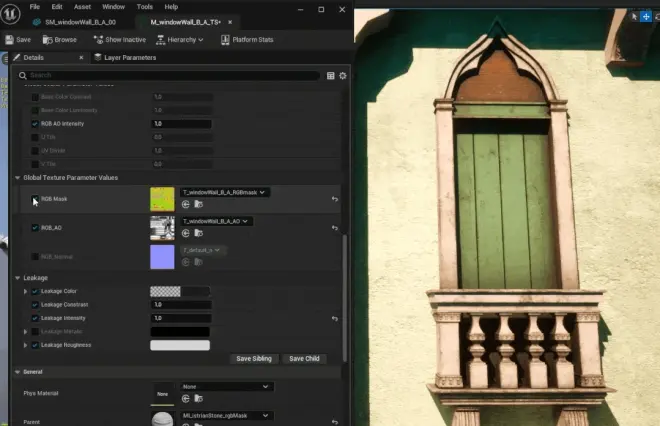Image resolution: width=660 pixels, height=426 pixels.
Task: Use selected asset icon for RGB Mask
Action: (186, 204)
